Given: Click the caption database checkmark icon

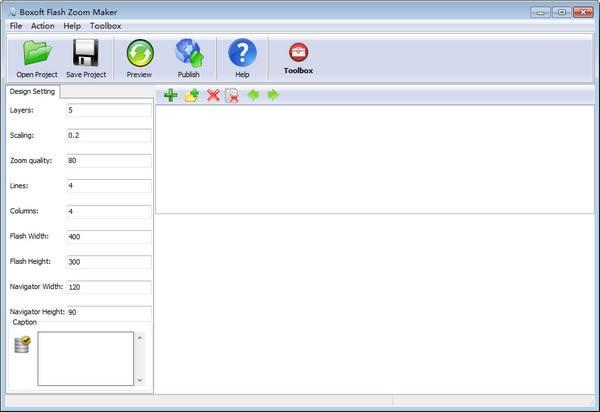Looking at the screenshot, I should pos(22,344).
